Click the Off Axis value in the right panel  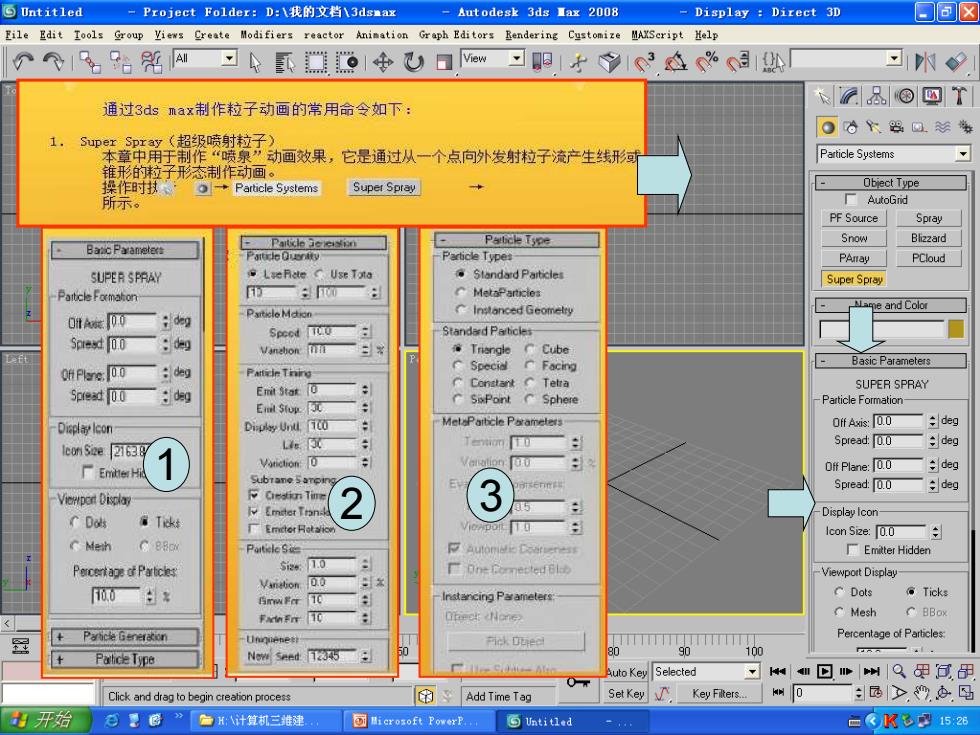pos(898,421)
